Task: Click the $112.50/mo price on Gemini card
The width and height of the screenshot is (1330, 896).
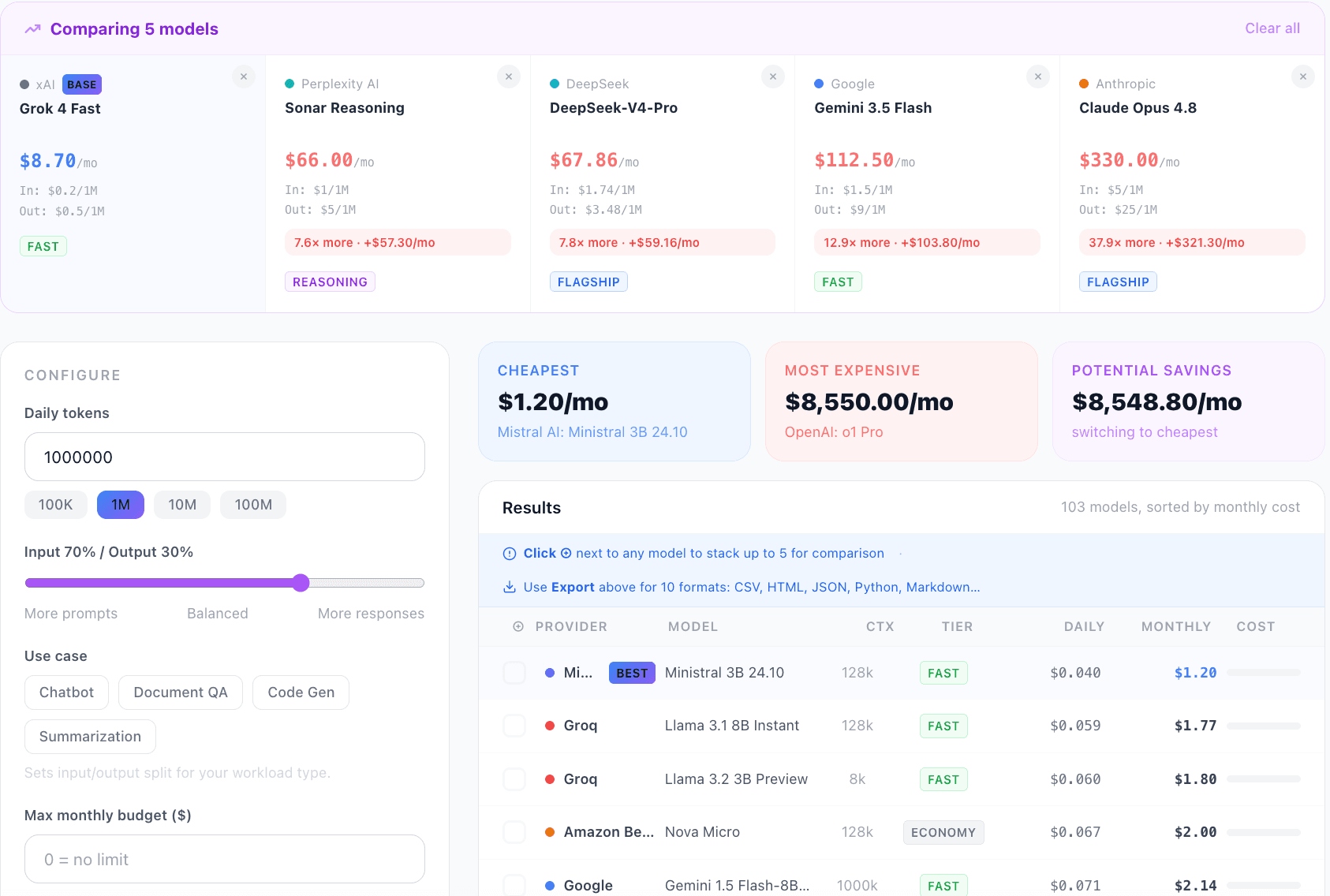Action: (x=865, y=160)
